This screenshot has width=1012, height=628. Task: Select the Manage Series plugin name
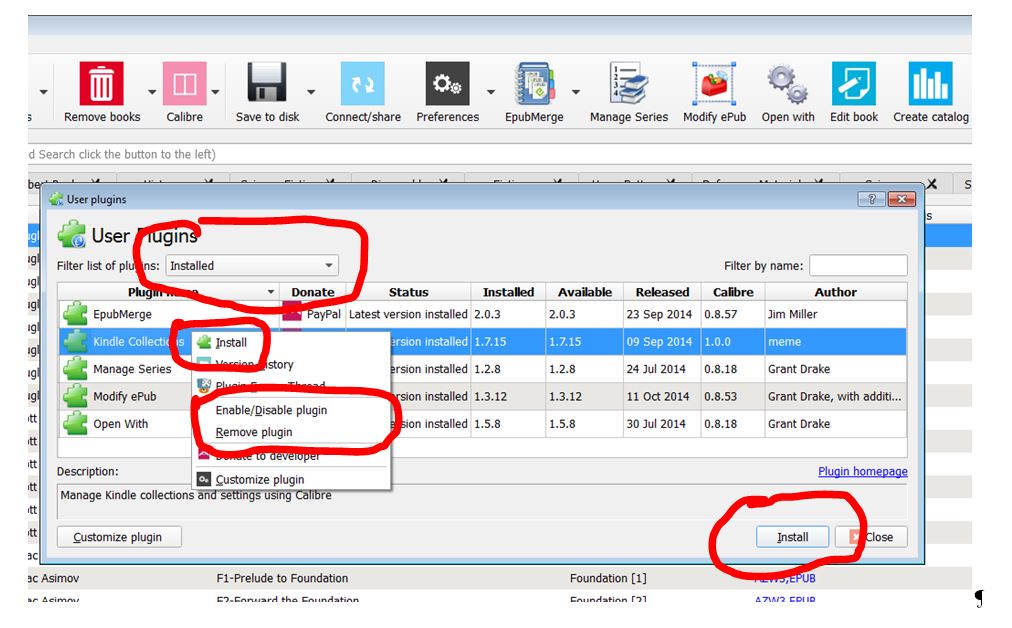click(x=132, y=369)
